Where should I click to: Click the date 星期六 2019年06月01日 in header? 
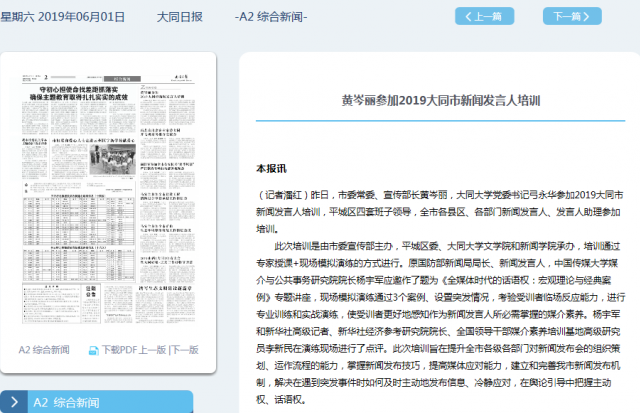[63, 17]
